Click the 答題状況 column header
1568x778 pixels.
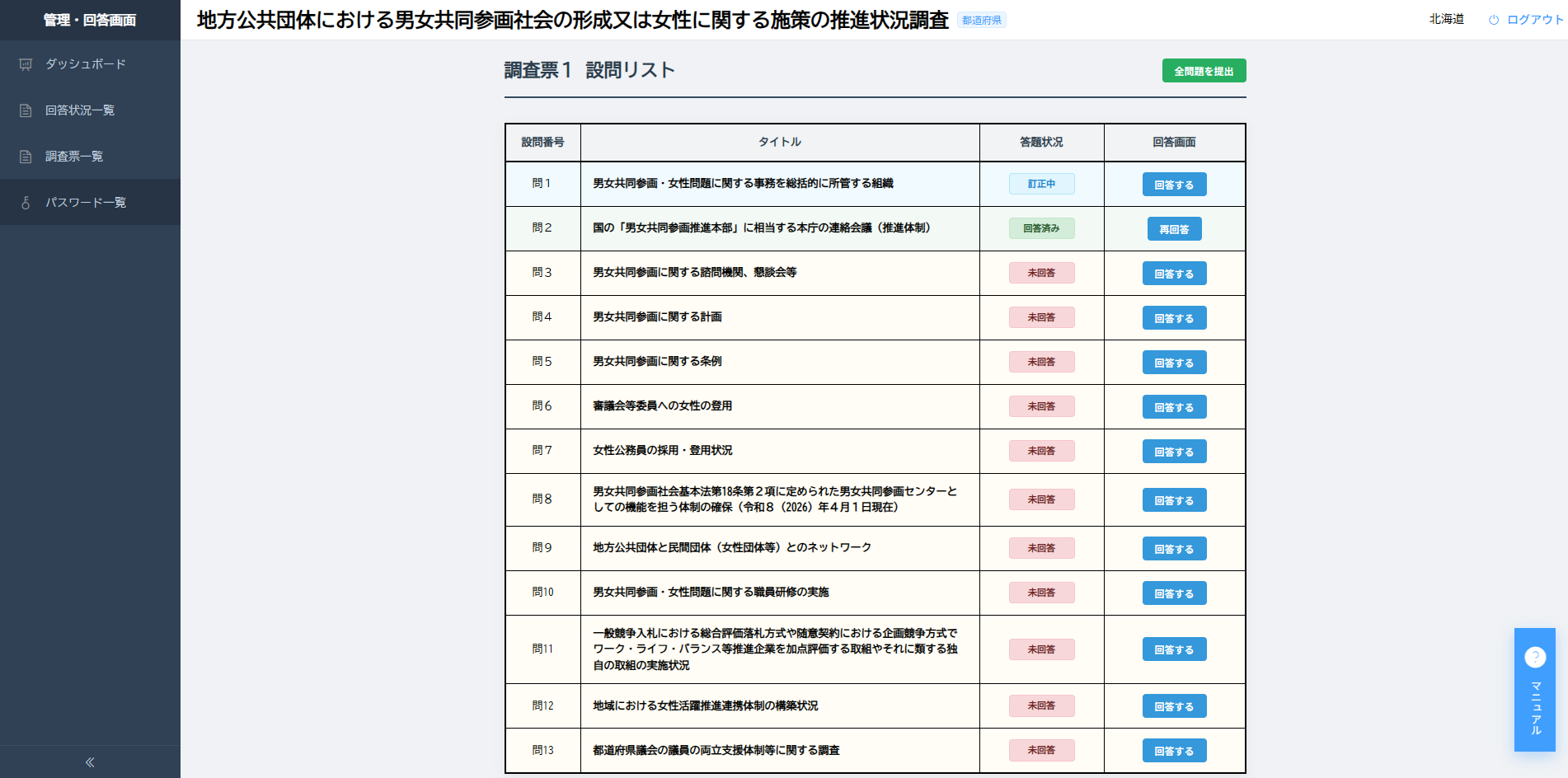coord(1041,143)
